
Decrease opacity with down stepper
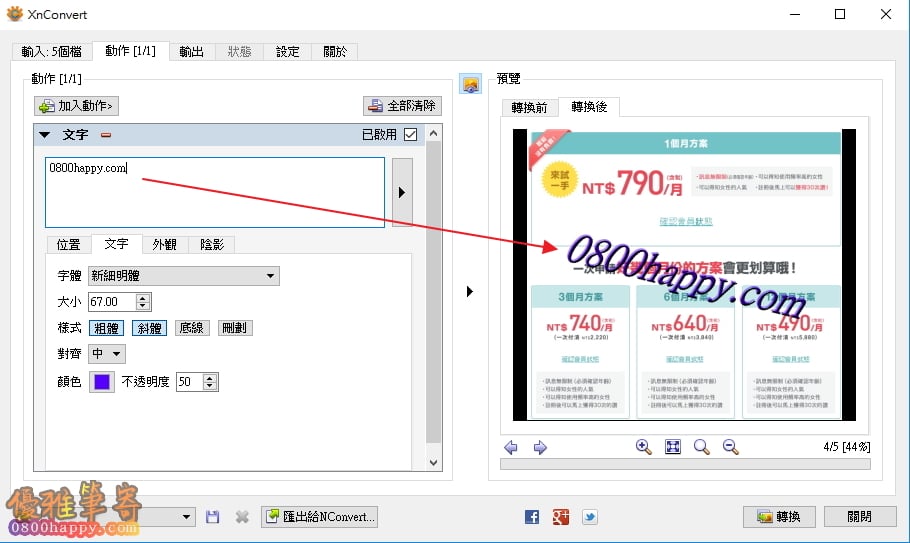pyautogui.click(x=210, y=386)
